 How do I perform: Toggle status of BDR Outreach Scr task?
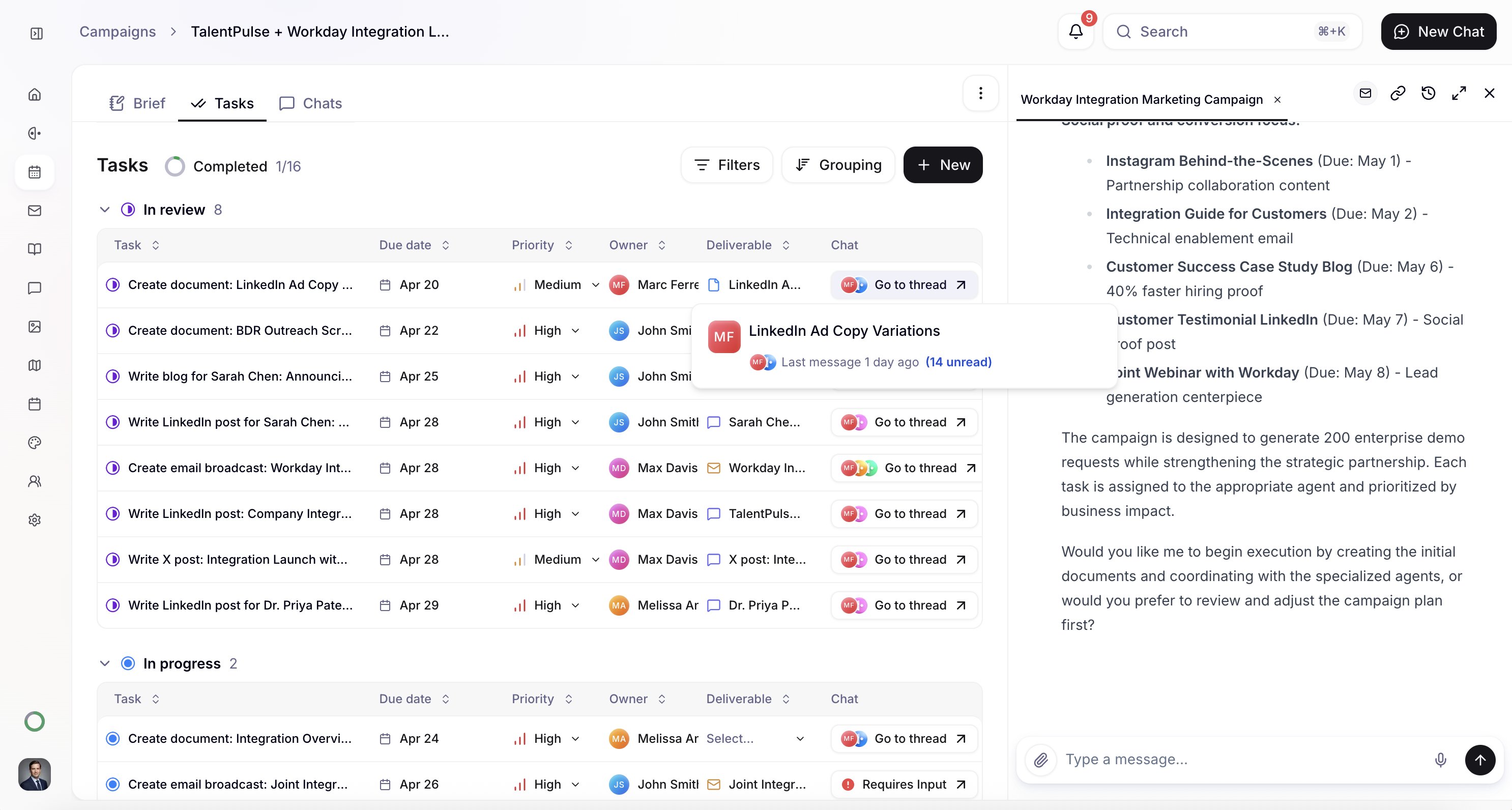(113, 330)
